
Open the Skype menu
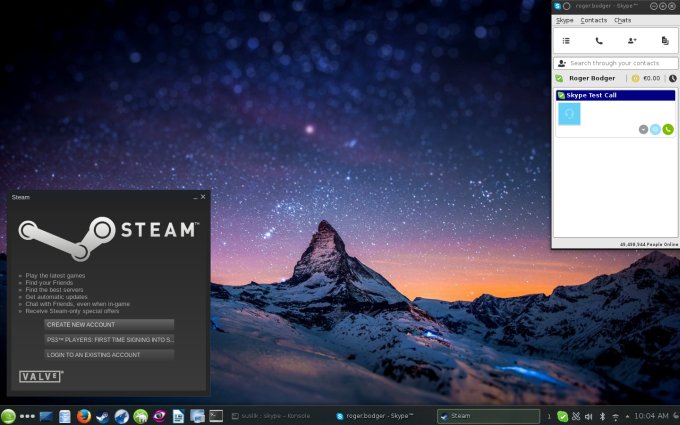[565, 20]
